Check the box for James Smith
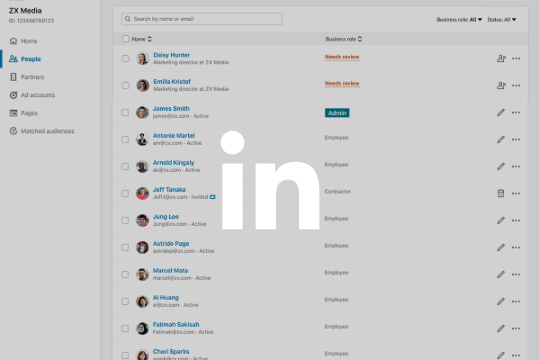540x360 pixels. click(x=125, y=113)
